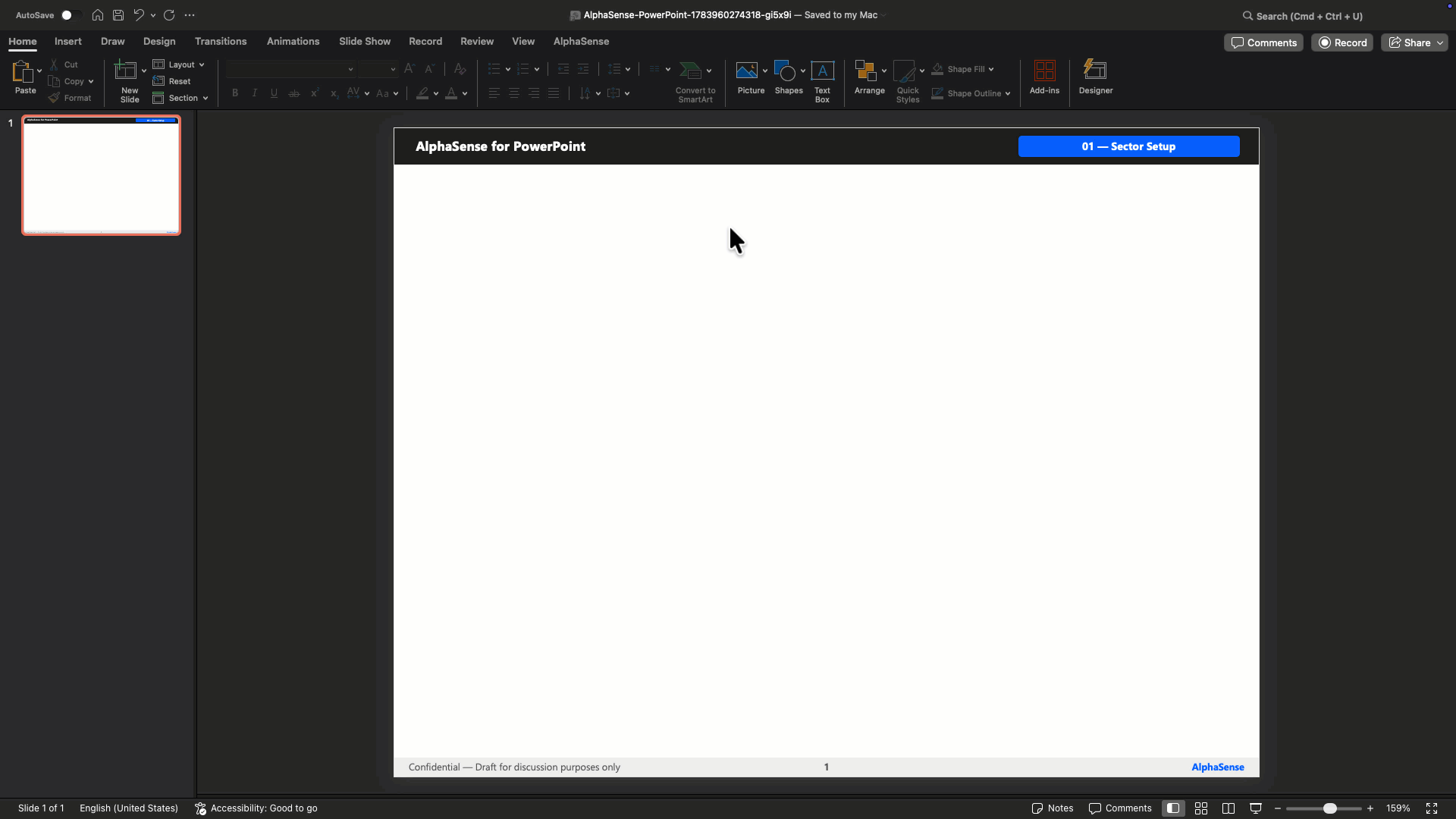
Task: Click the Comments button at top right
Action: pyautogui.click(x=1263, y=43)
